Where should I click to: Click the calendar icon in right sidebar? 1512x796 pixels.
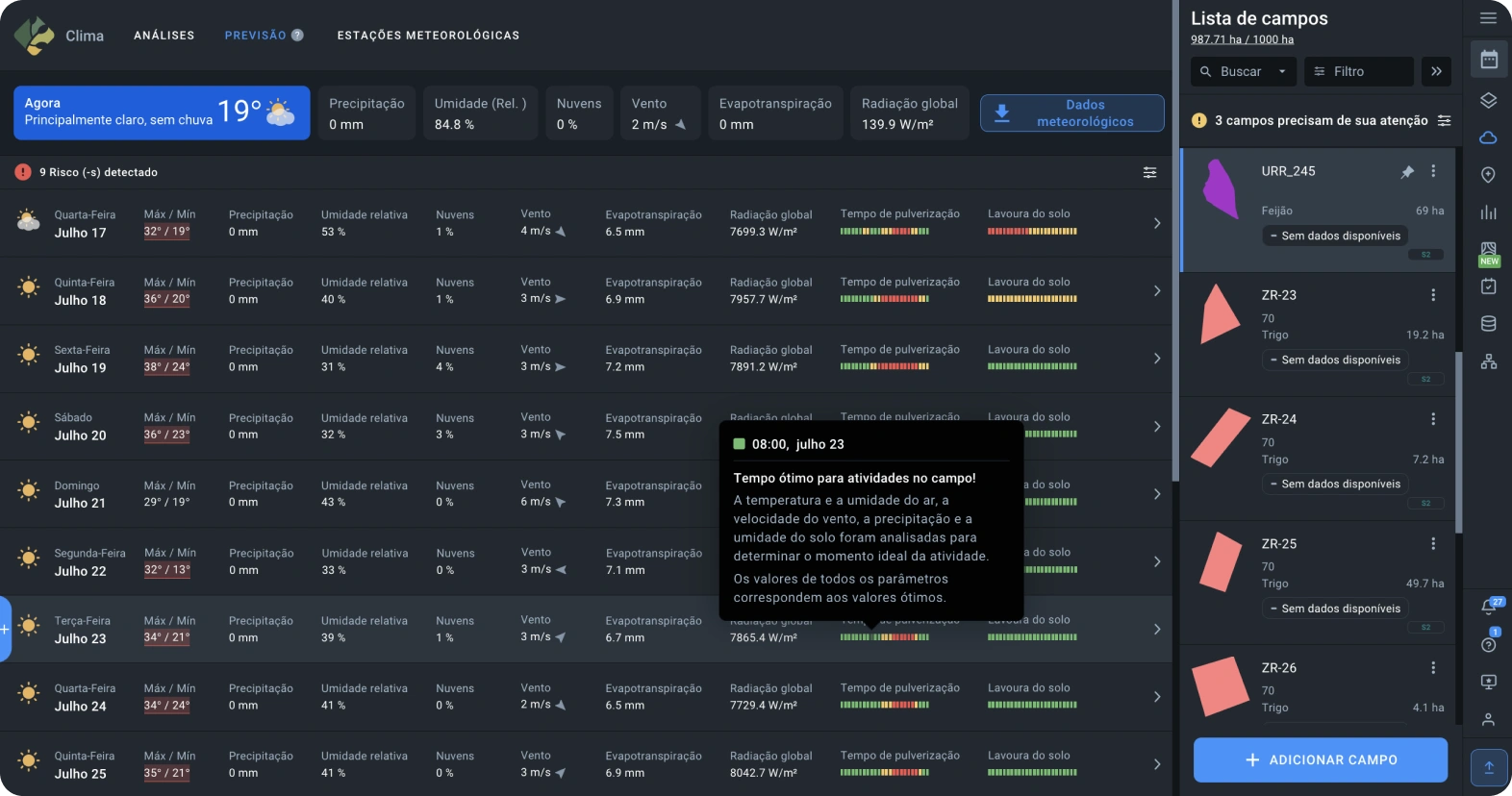pos(1489,60)
